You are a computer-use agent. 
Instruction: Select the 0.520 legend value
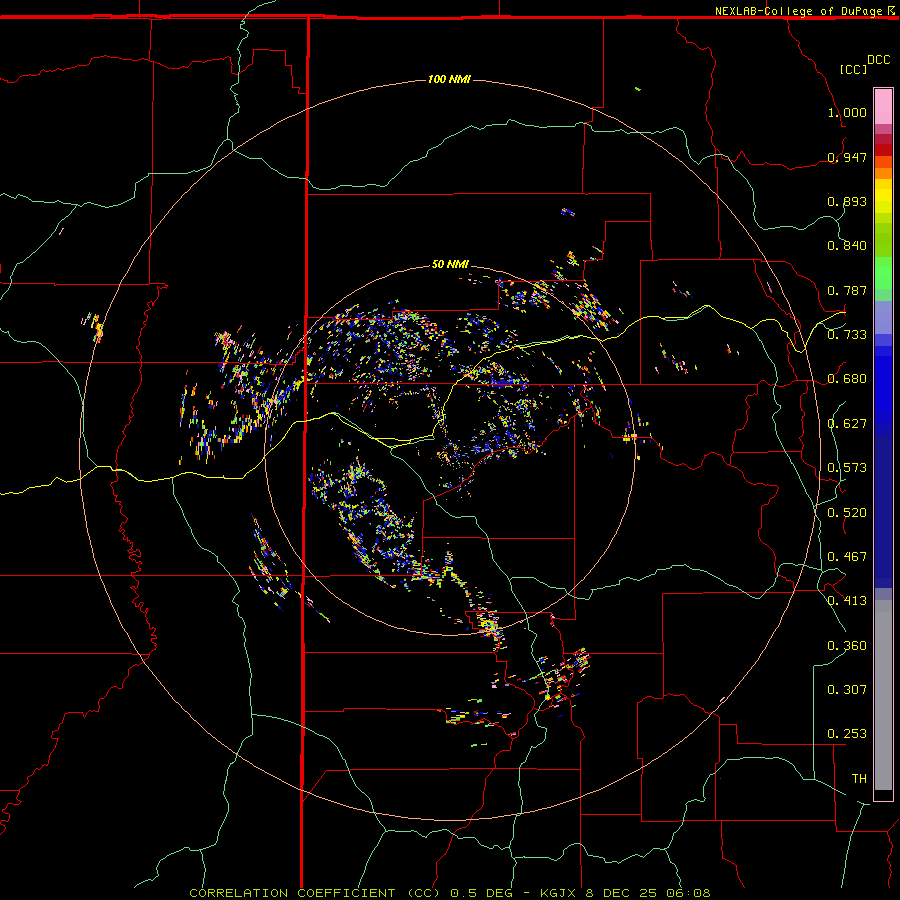point(847,513)
